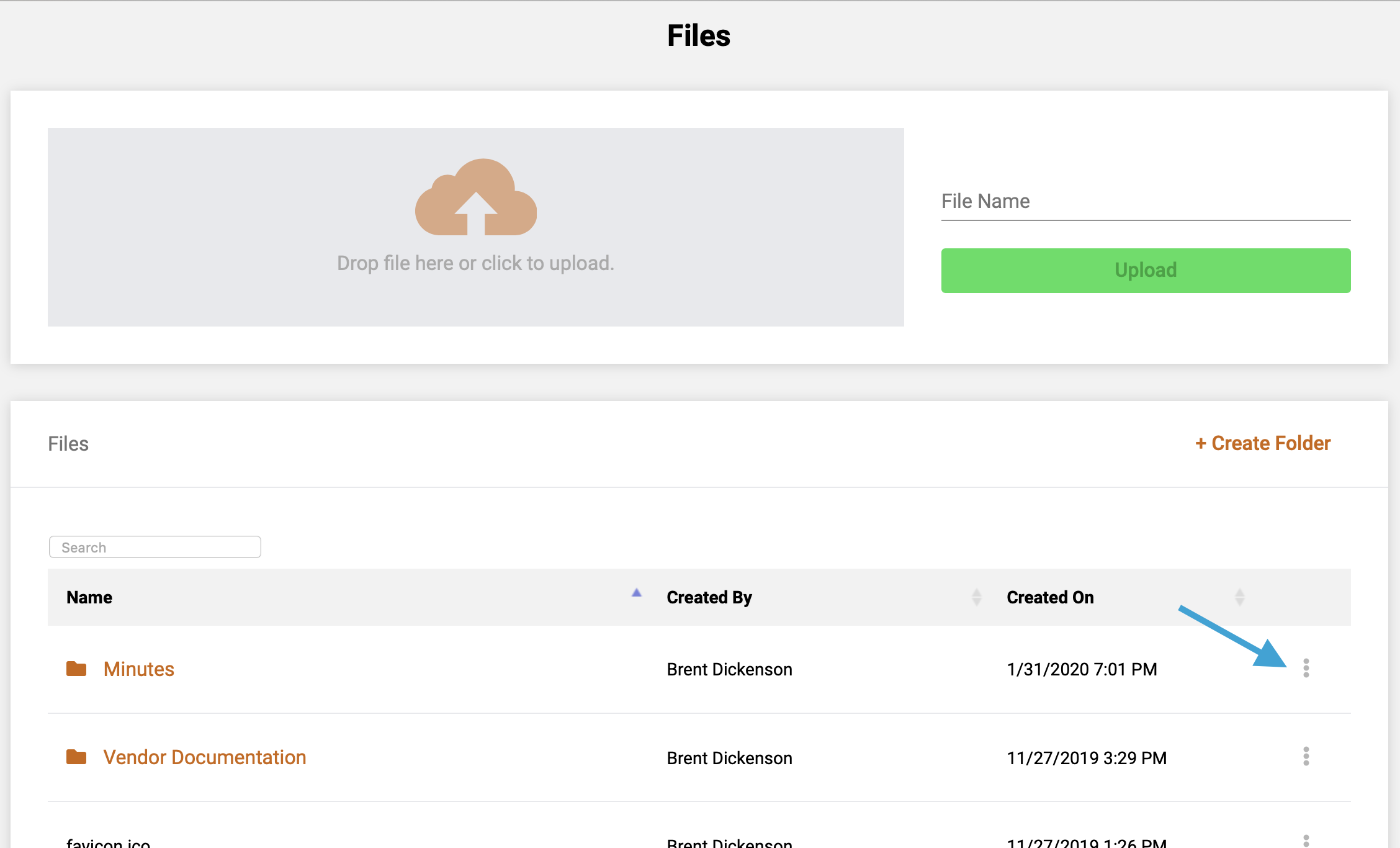The width and height of the screenshot is (1400, 848).
Task: Click Brent Dickenson in the Minutes row
Action: click(x=729, y=669)
